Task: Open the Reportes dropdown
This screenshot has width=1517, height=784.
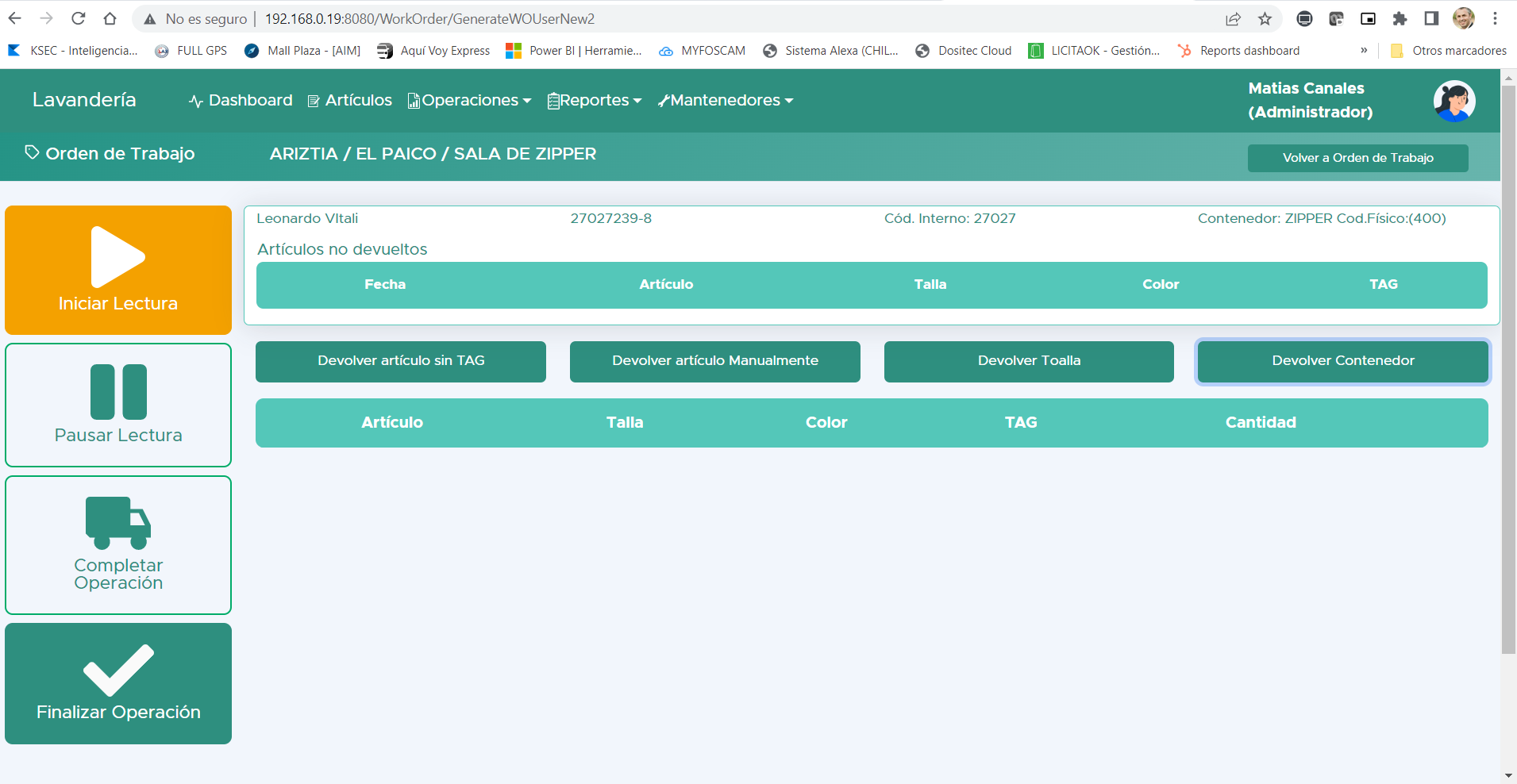Action: tap(594, 100)
